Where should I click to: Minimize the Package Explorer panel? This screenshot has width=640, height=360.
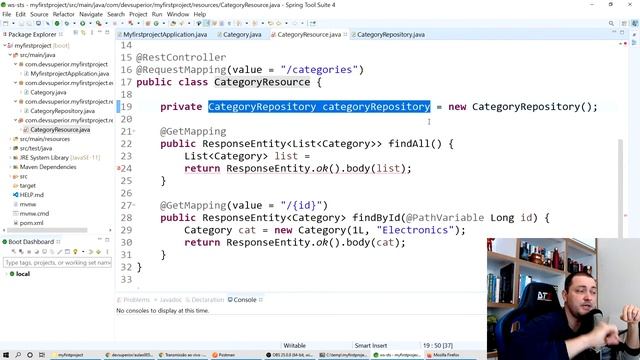(100, 33)
